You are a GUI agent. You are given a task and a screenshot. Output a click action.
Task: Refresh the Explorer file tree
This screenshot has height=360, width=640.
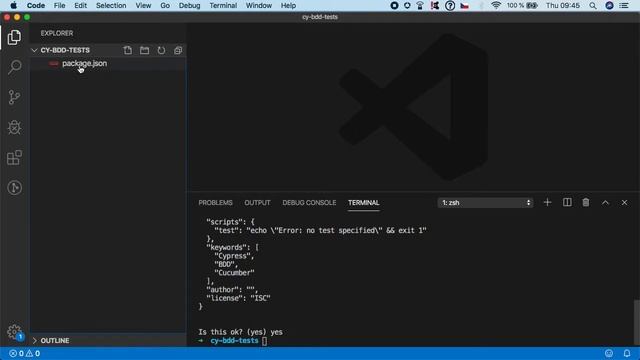click(161, 50)
